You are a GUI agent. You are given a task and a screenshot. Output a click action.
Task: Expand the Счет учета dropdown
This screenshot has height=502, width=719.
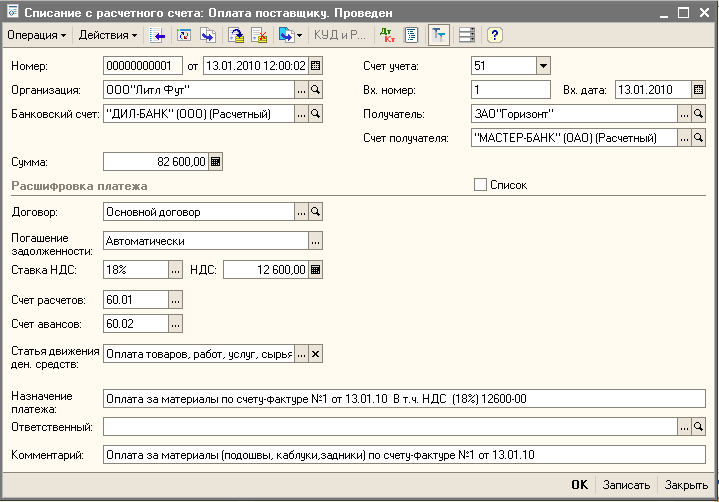(x=543, y=66)
